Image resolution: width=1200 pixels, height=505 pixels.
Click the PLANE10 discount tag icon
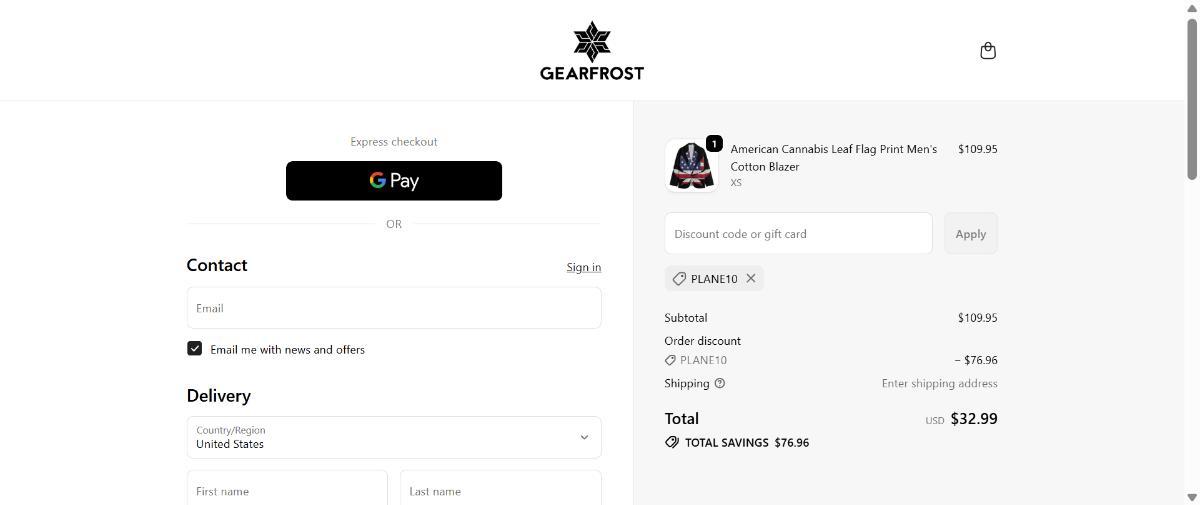coord(679,279)
